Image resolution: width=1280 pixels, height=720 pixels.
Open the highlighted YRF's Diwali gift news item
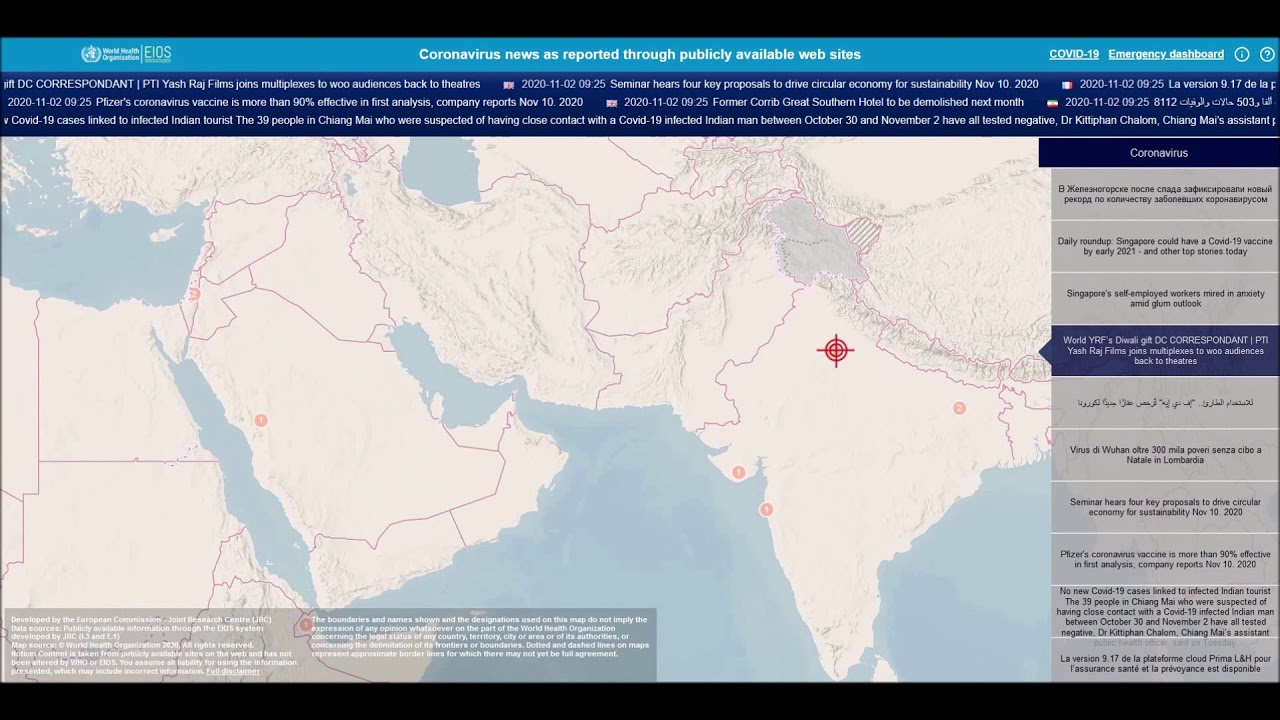tap(1165, 351)
